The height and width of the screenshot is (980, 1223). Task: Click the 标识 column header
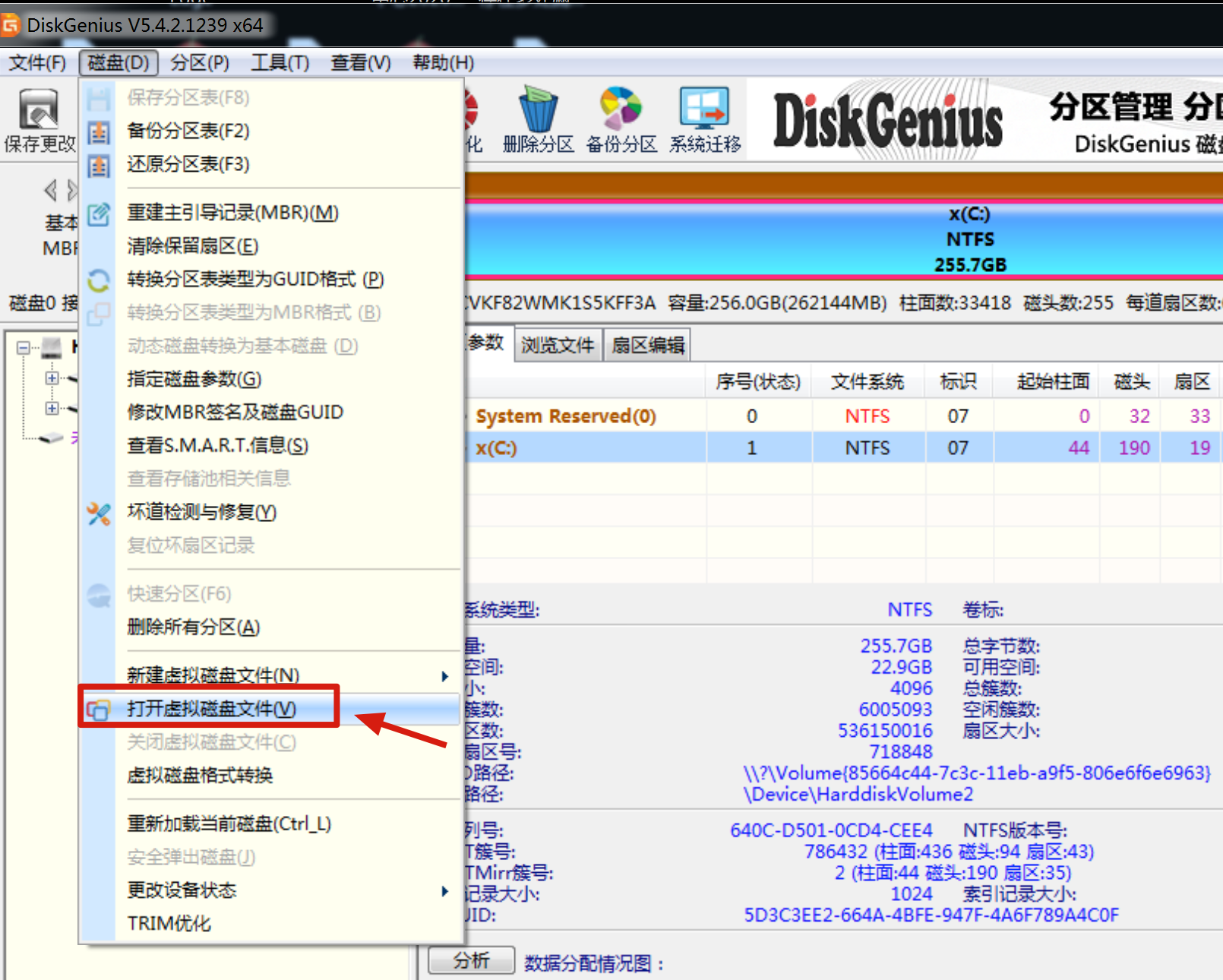point(959,381)
